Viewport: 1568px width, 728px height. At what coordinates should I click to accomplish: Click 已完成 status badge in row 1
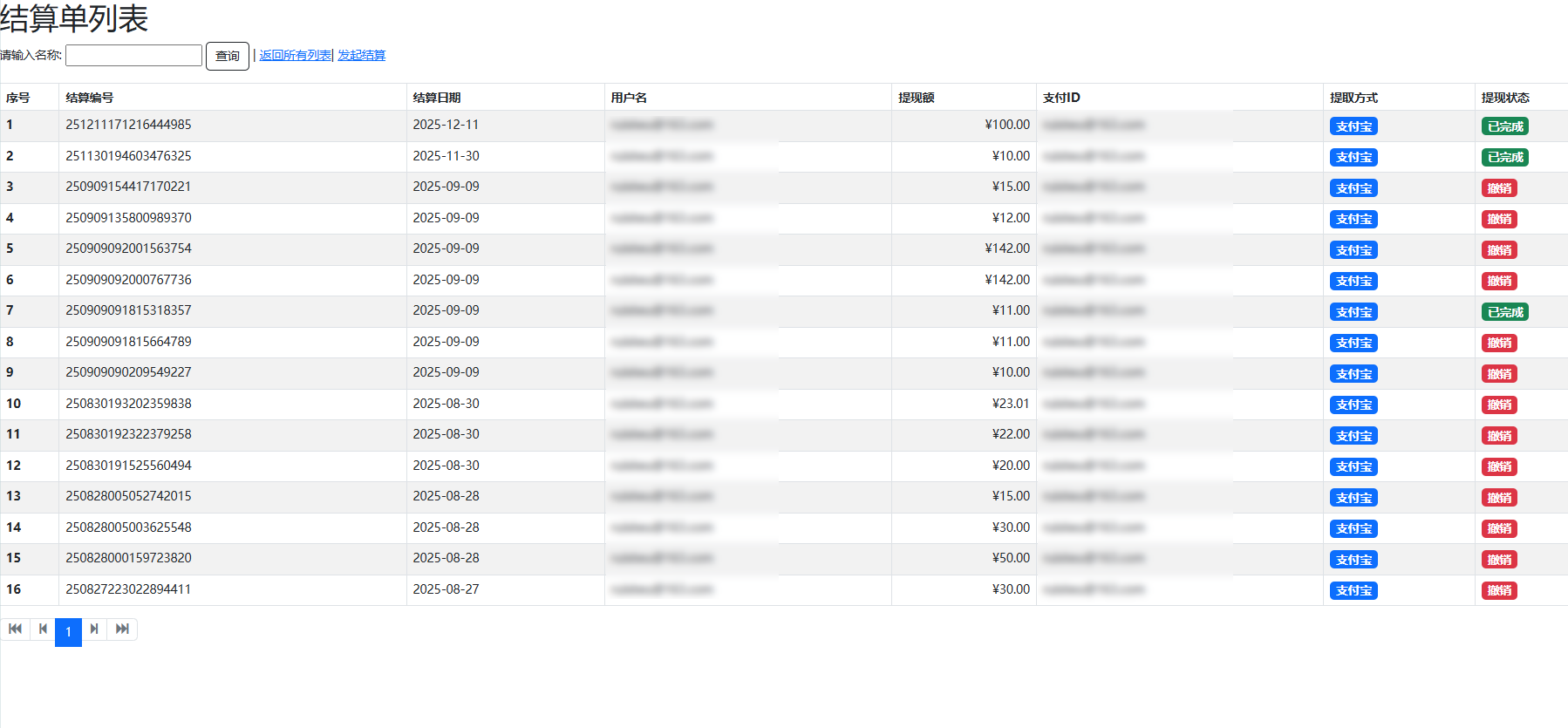pyautogui.click(x=1504, y=126)
